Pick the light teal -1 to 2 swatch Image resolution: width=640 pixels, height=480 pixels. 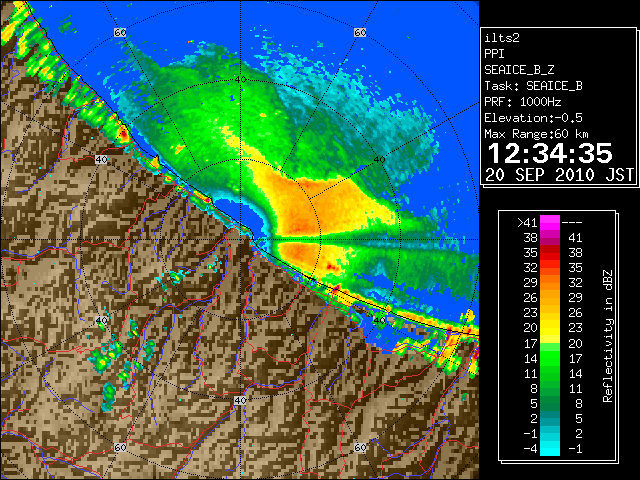[550, 433]
